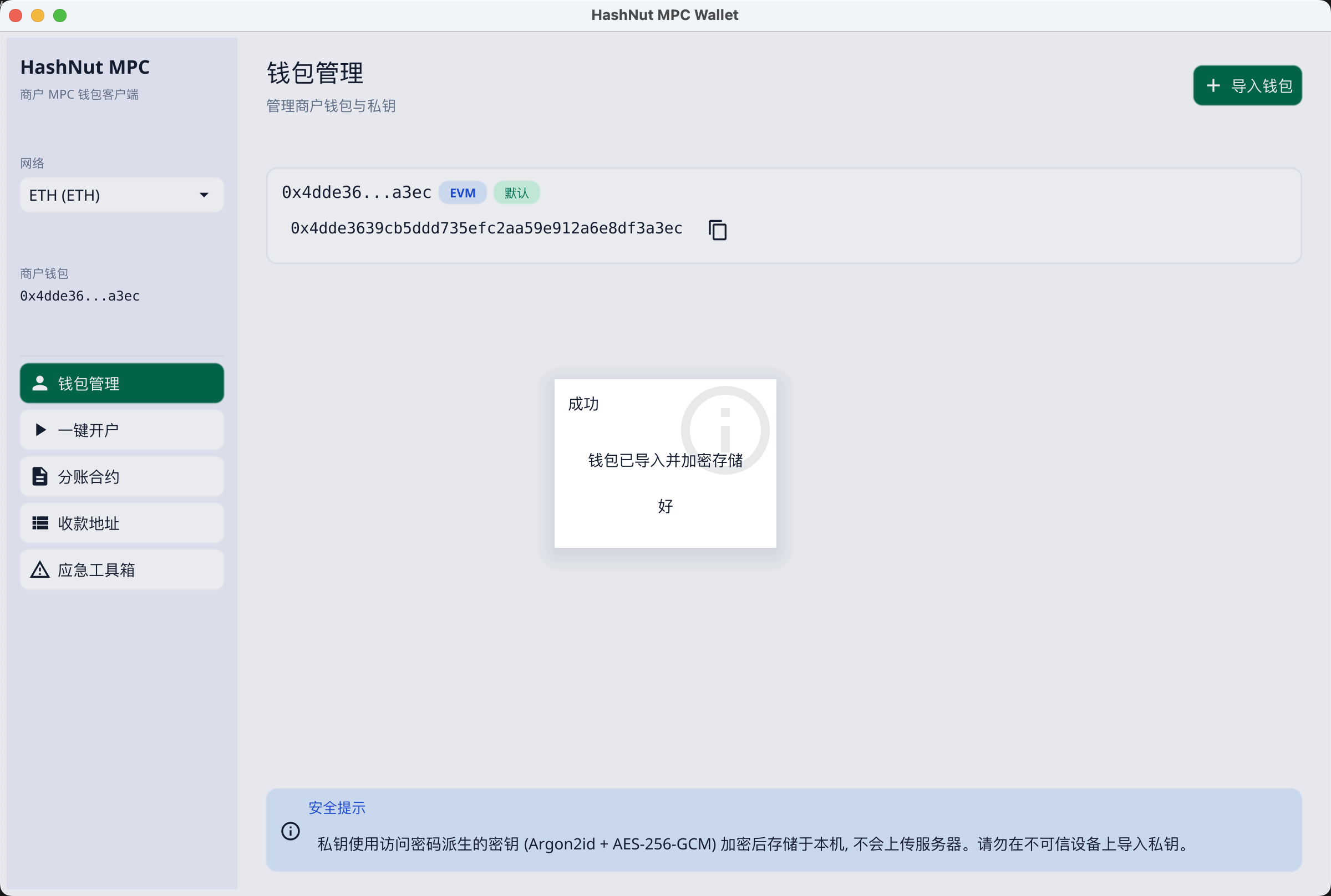Select the full address 0x4dde3639cb5ddd...

(486, 228)
